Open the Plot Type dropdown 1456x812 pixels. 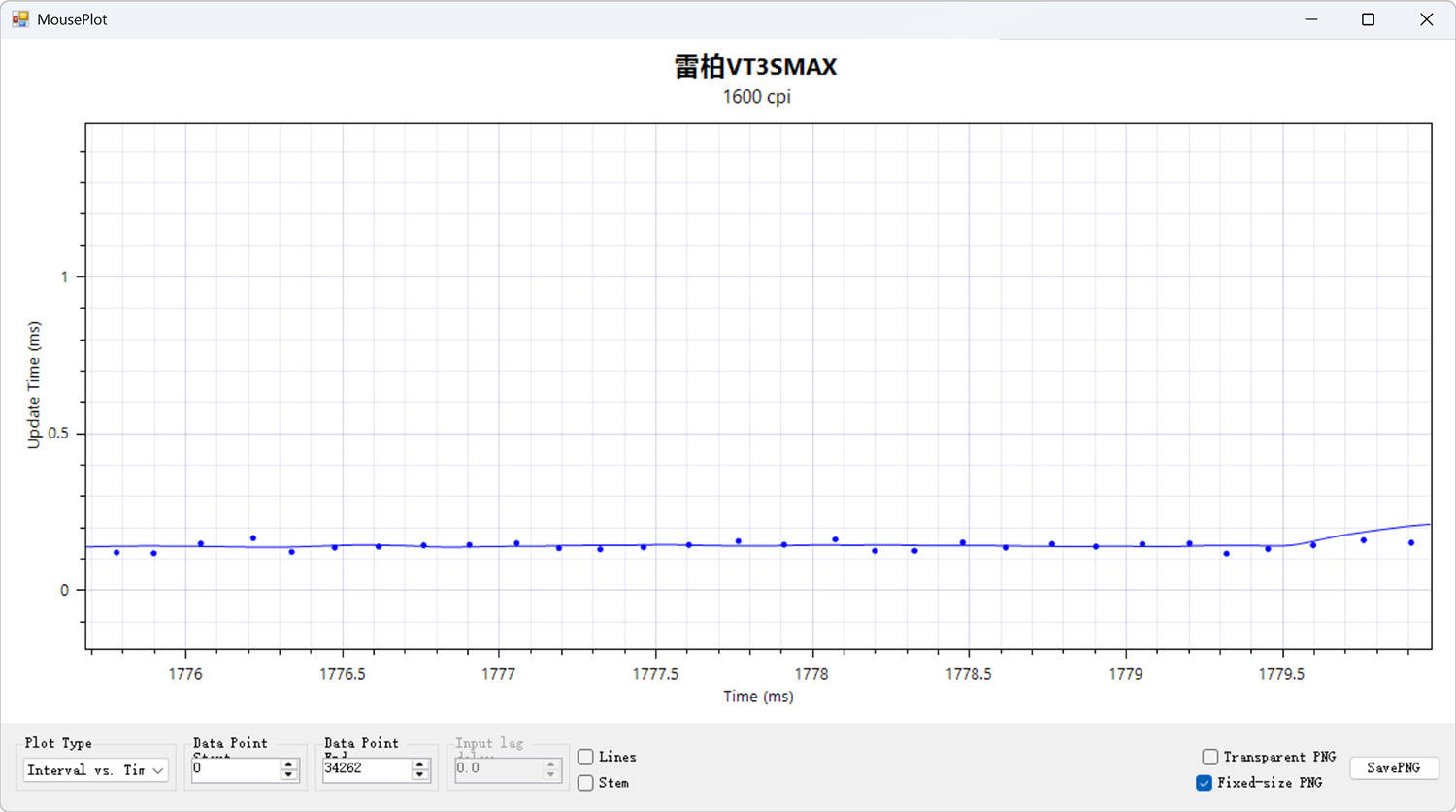click(95, 770)
